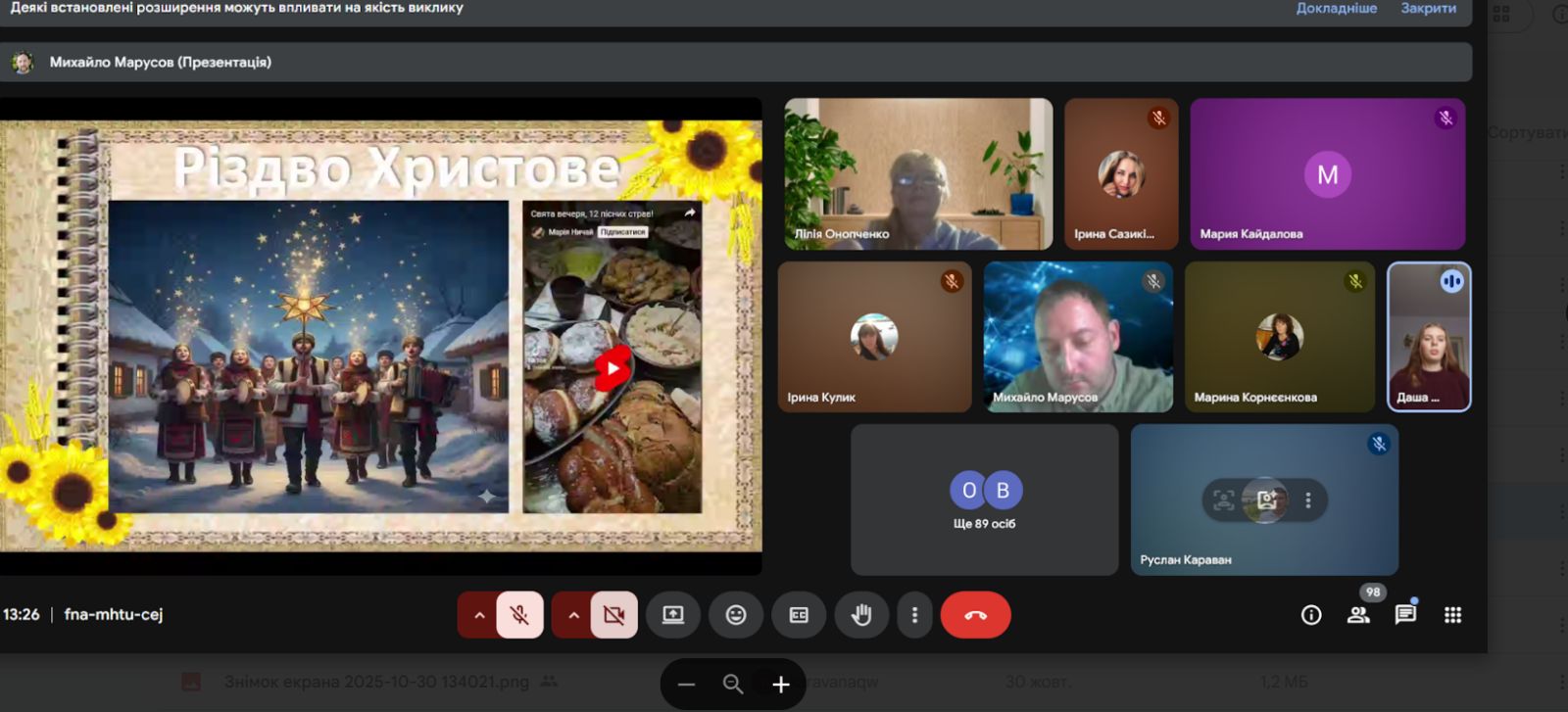Image resolution: width=1568 pixels, height=712 pixels.
Task: Click the present screen share icon
Action: [673, 615]
